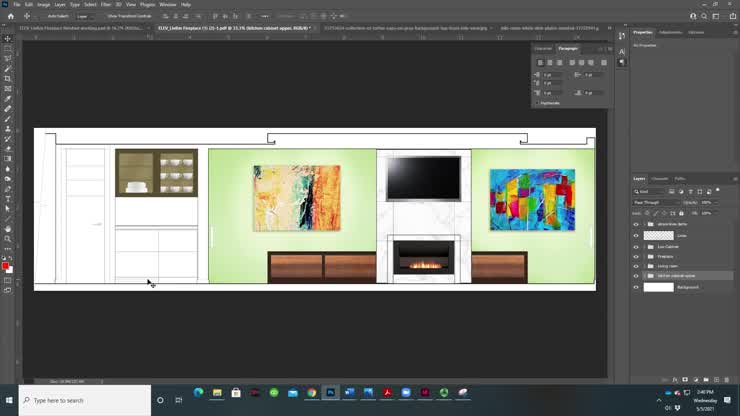The image size is (740, 416).
Task: Hide the kitchen cabinet upper group
Action: (636, 276)
